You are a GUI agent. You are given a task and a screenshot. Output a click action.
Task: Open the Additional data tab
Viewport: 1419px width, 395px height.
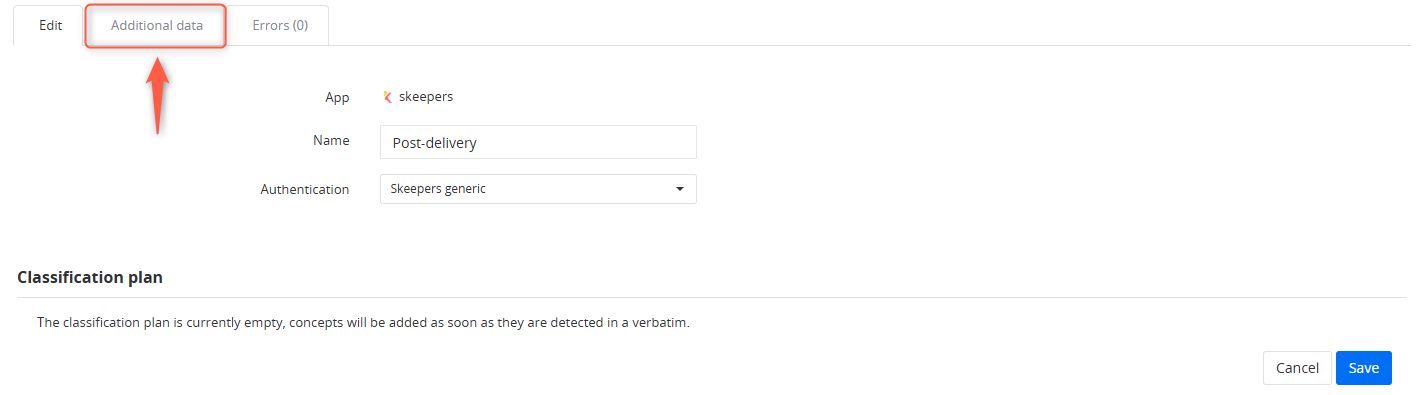click(x=157, y=26)
